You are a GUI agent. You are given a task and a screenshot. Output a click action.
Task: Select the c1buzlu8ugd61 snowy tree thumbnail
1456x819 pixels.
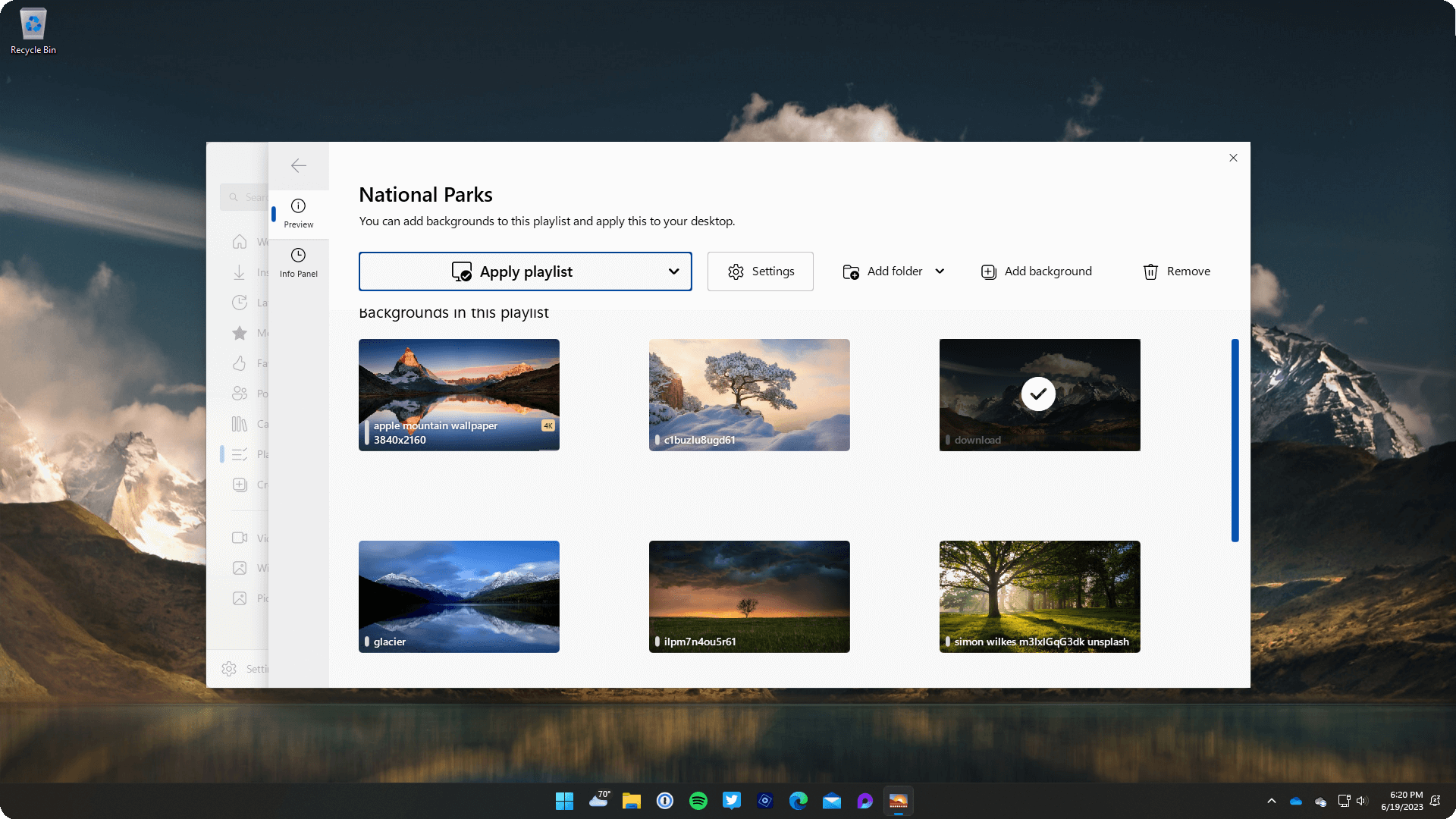click(x=749, y=394)
